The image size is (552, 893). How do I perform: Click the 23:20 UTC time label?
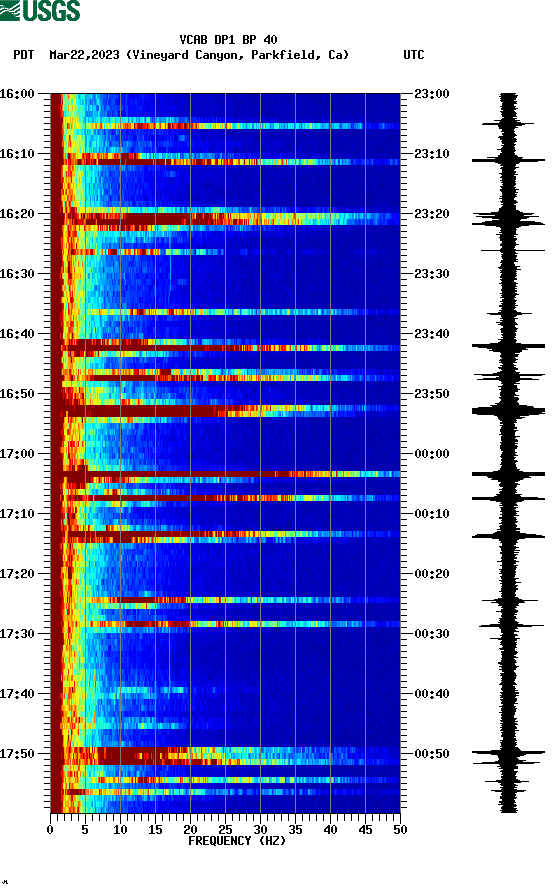[x=432, y=214]
